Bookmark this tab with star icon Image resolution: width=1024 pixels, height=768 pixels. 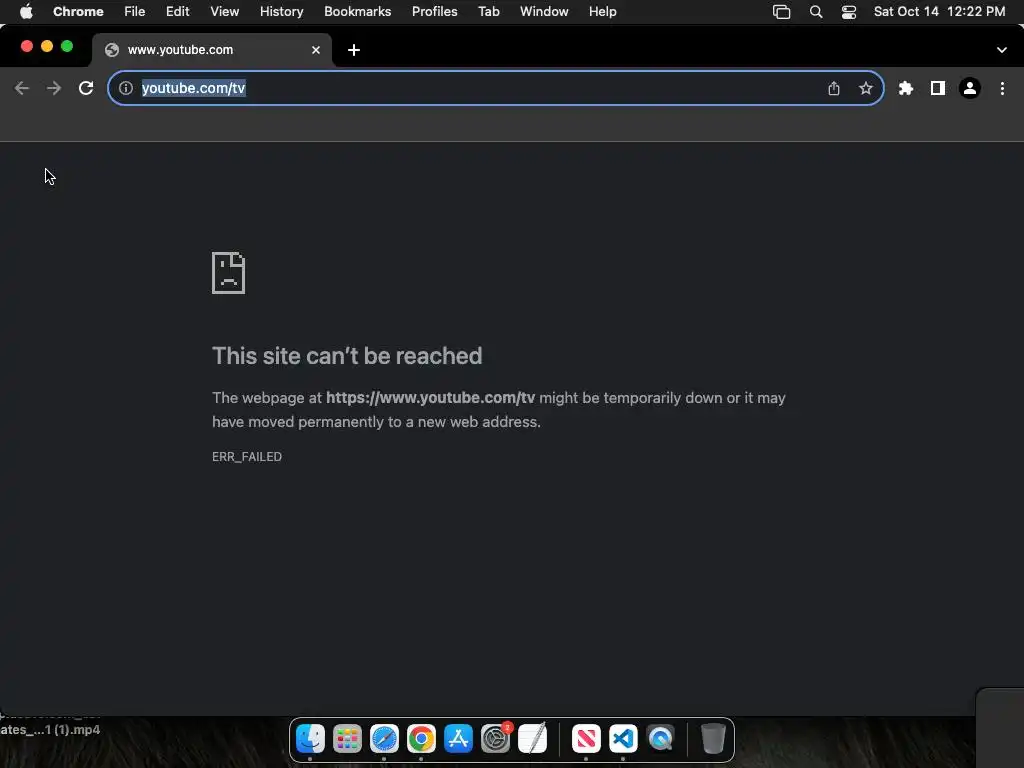[866, 88]
